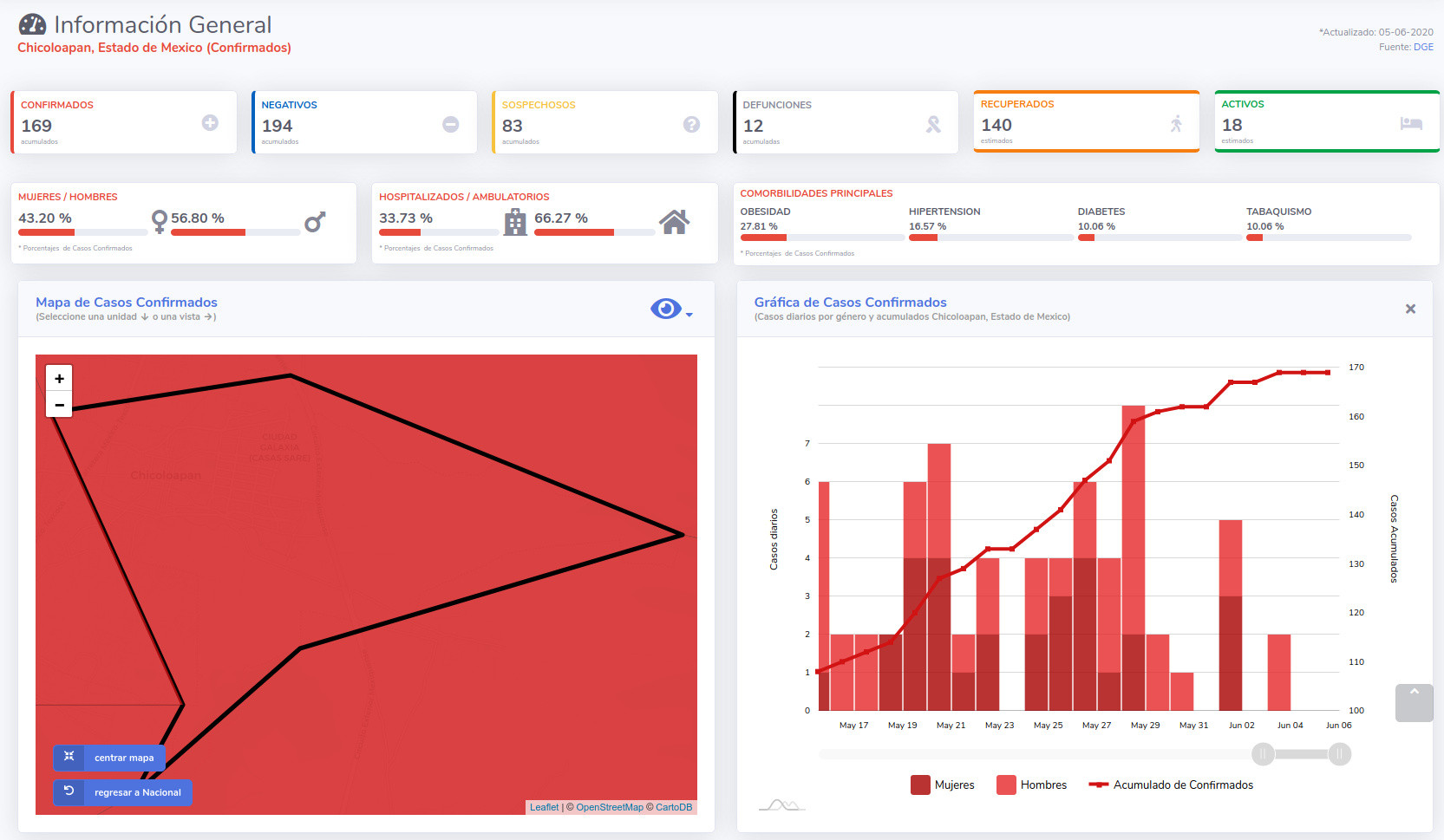Click the Diabetes 10.06 % bar
This screenshot has width=1444, height=840.
click(1160, 238)
